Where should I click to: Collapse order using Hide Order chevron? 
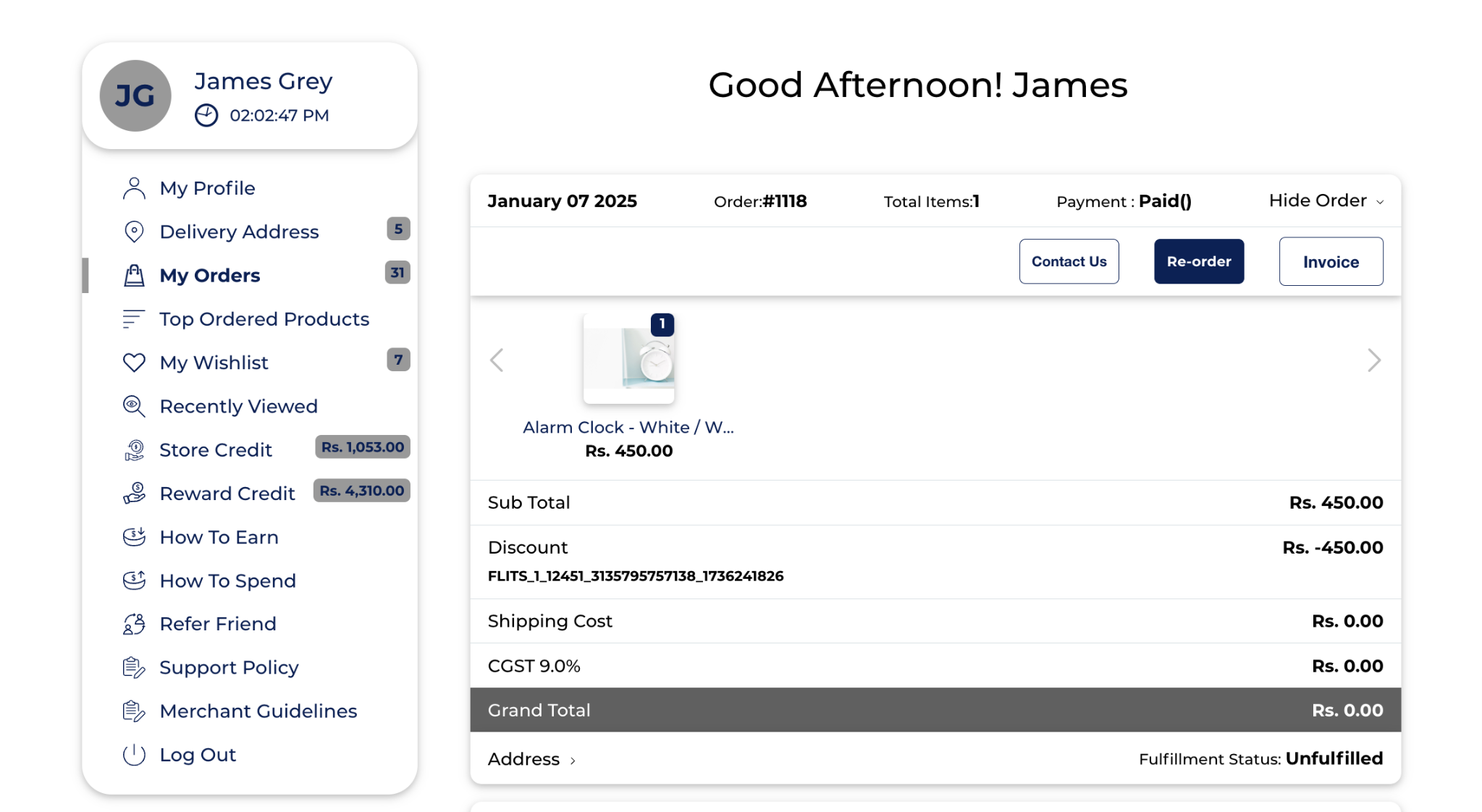pos(1379,202)
